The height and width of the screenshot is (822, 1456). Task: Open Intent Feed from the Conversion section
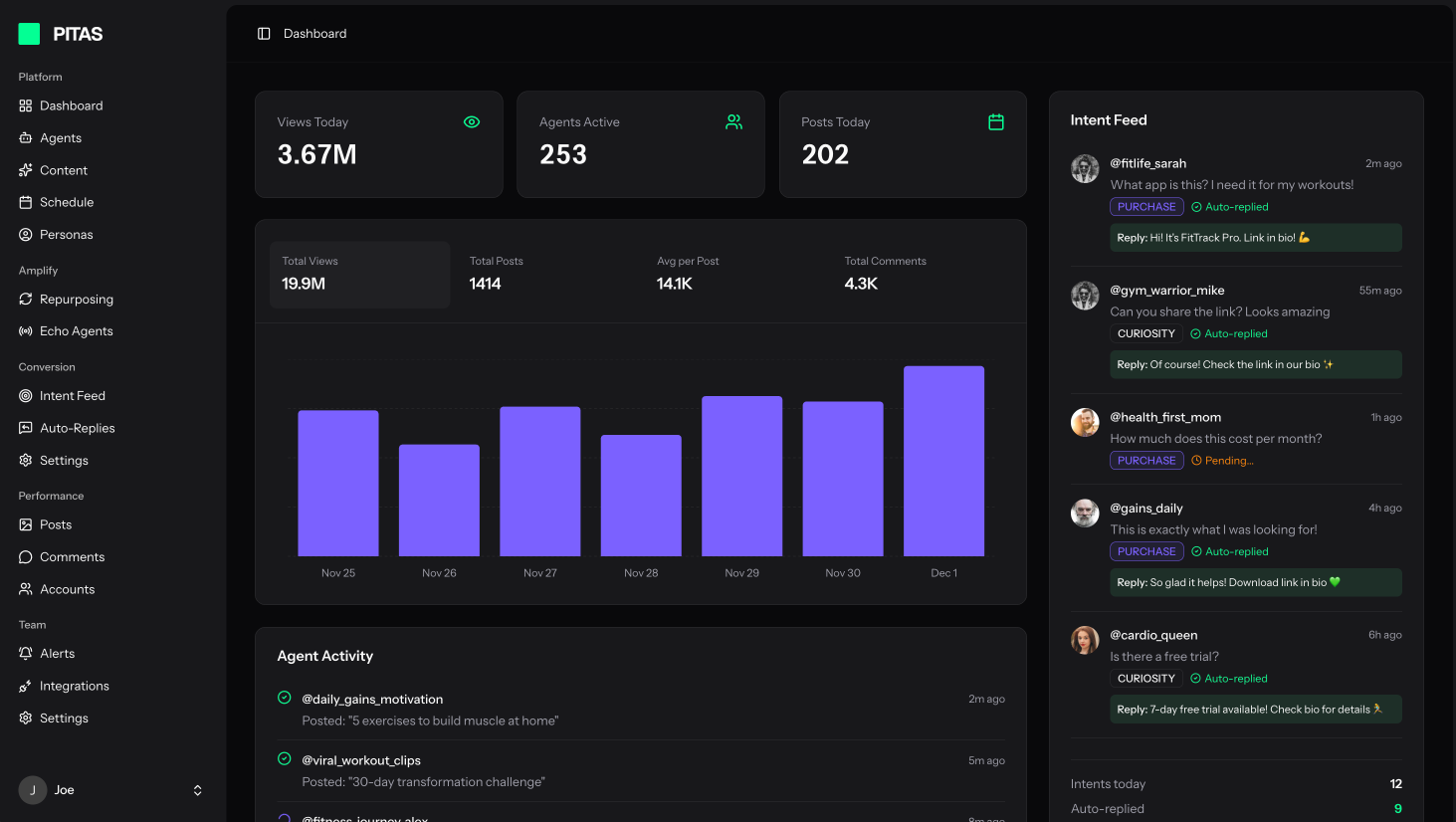(73, 395)
